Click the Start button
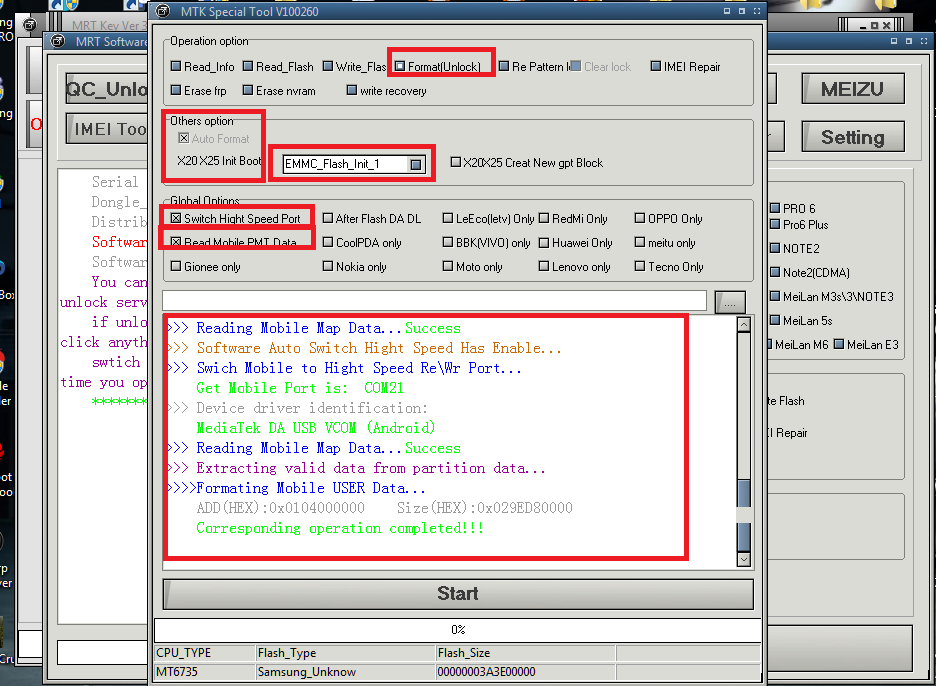The width and height of the screenshot is (936, 686). pyautogui.click(x=458, y=594)
